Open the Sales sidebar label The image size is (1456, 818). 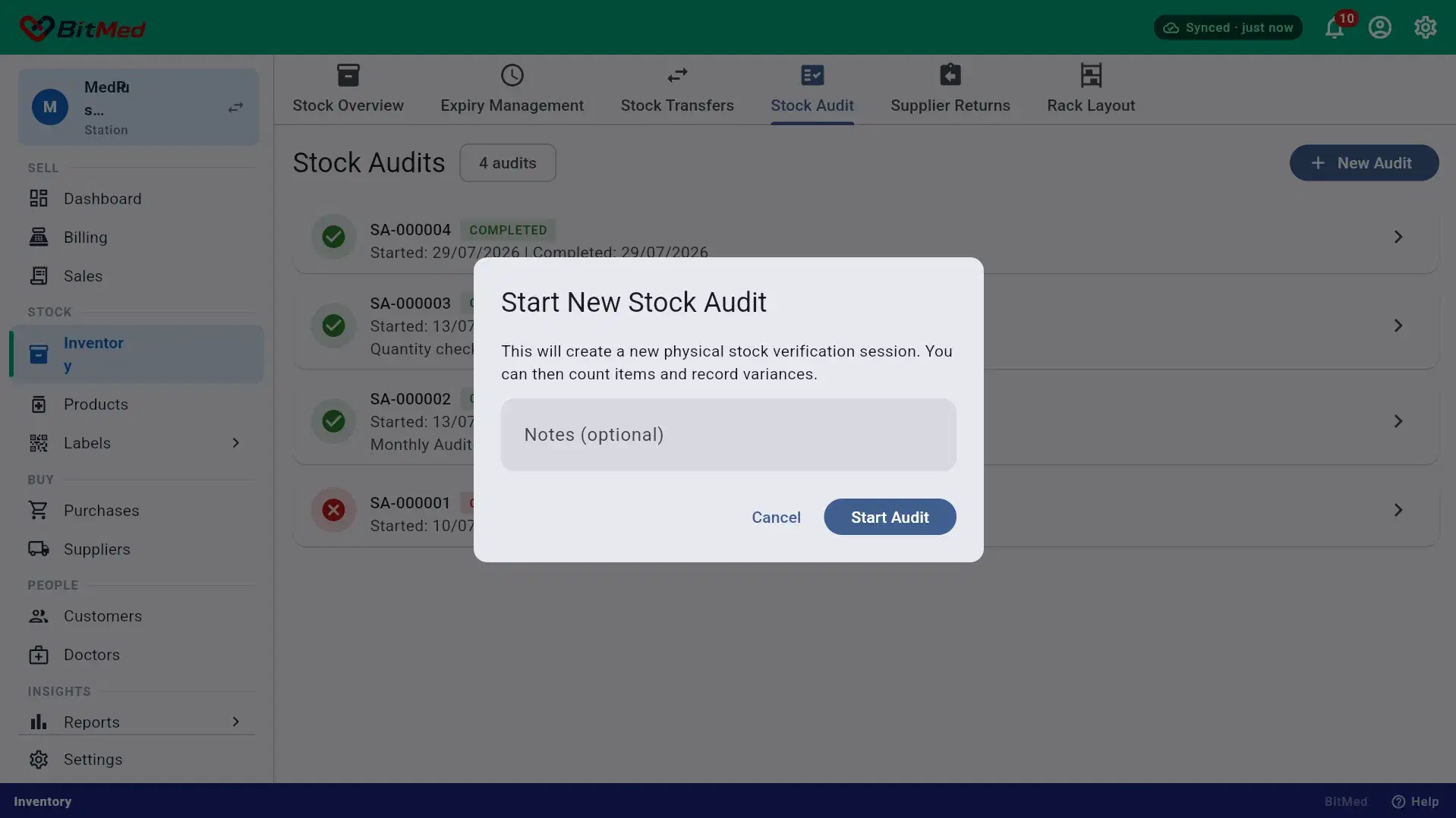point(83,276)
